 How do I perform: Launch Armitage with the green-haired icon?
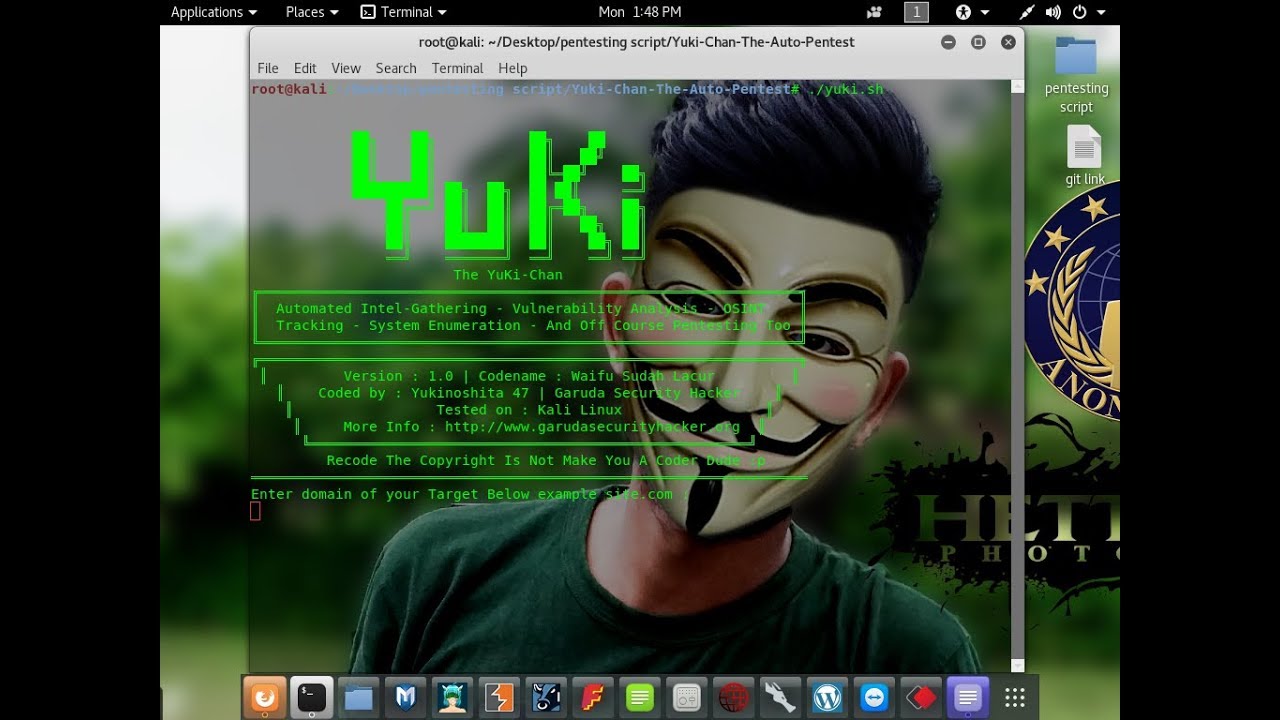453,697
